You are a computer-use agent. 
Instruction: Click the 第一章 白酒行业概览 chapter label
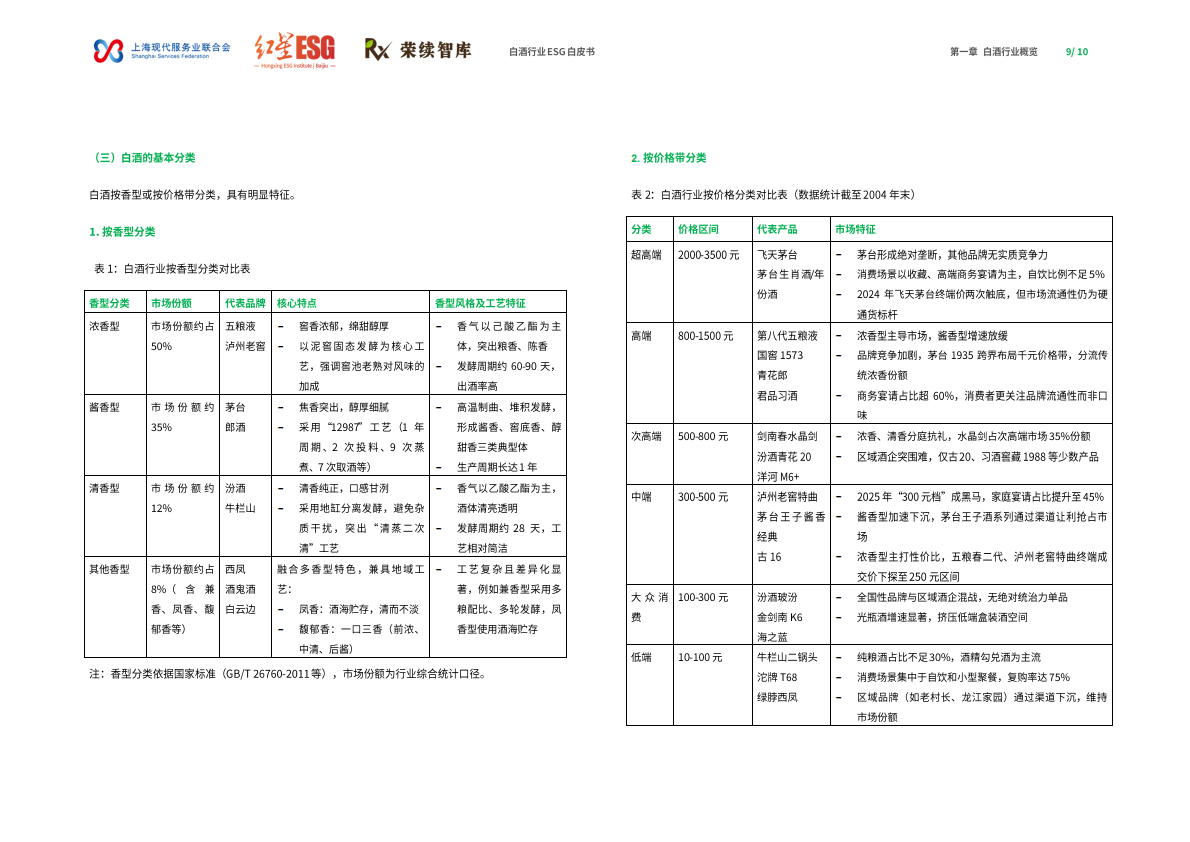pyautogui.click(x=993, y=49)
